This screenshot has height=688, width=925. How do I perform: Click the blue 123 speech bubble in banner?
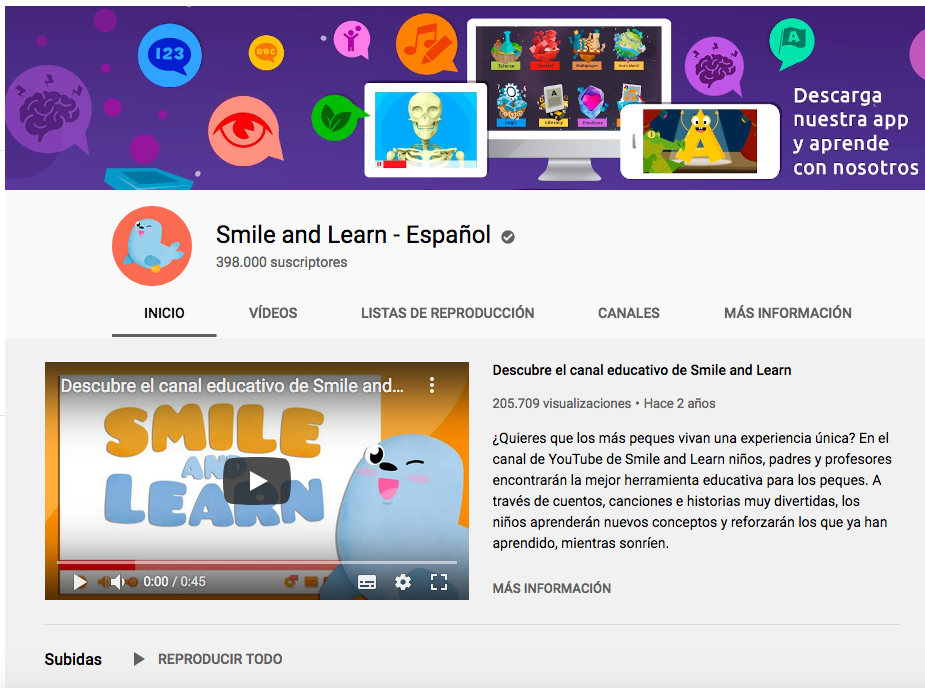tap(170, 55)
